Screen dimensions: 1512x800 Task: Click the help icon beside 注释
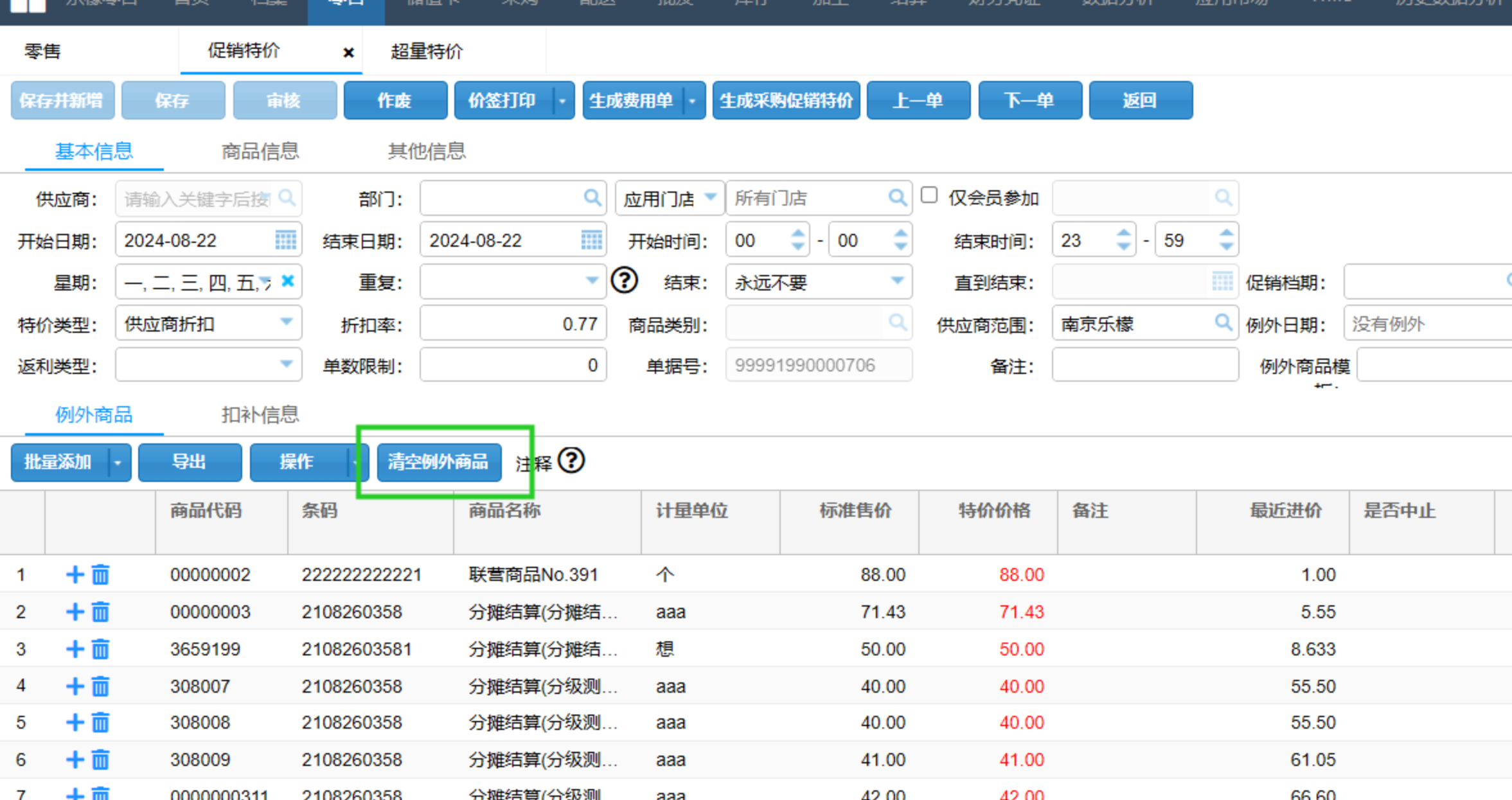click(x=571, y=461)
